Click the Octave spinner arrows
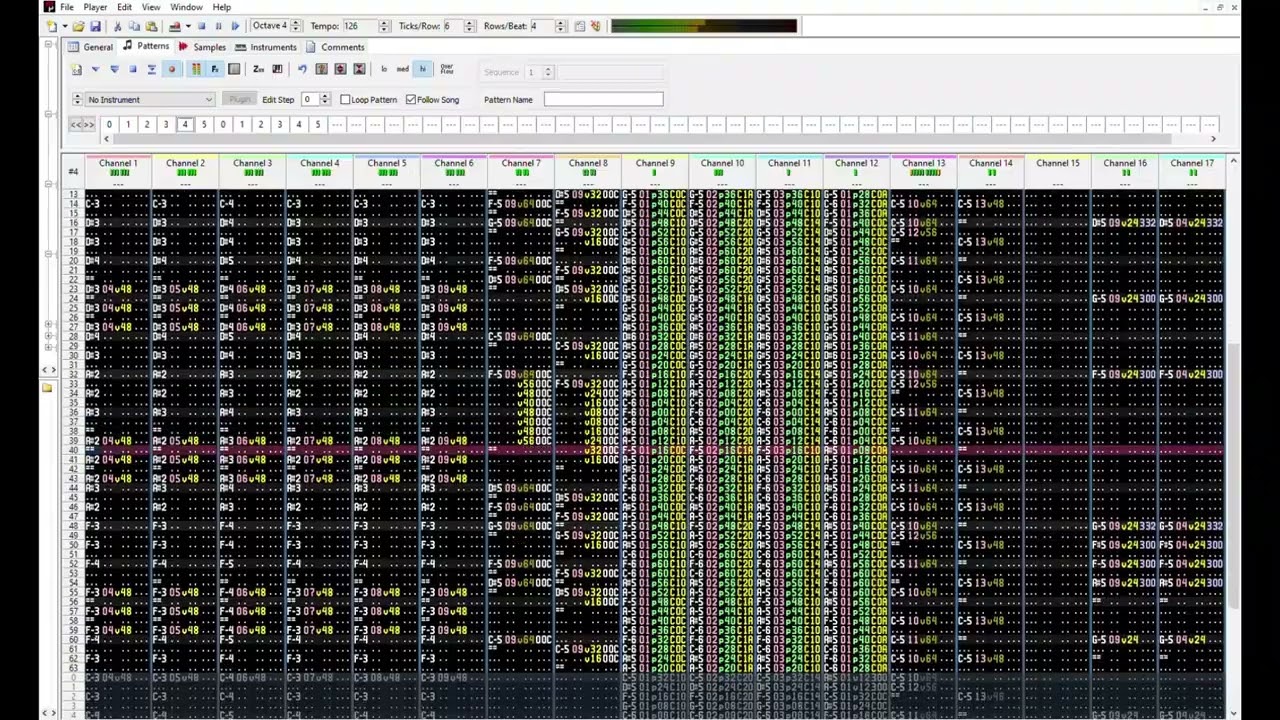The height and width of the screenshot is (720, 1280). [x=296, y=26]
